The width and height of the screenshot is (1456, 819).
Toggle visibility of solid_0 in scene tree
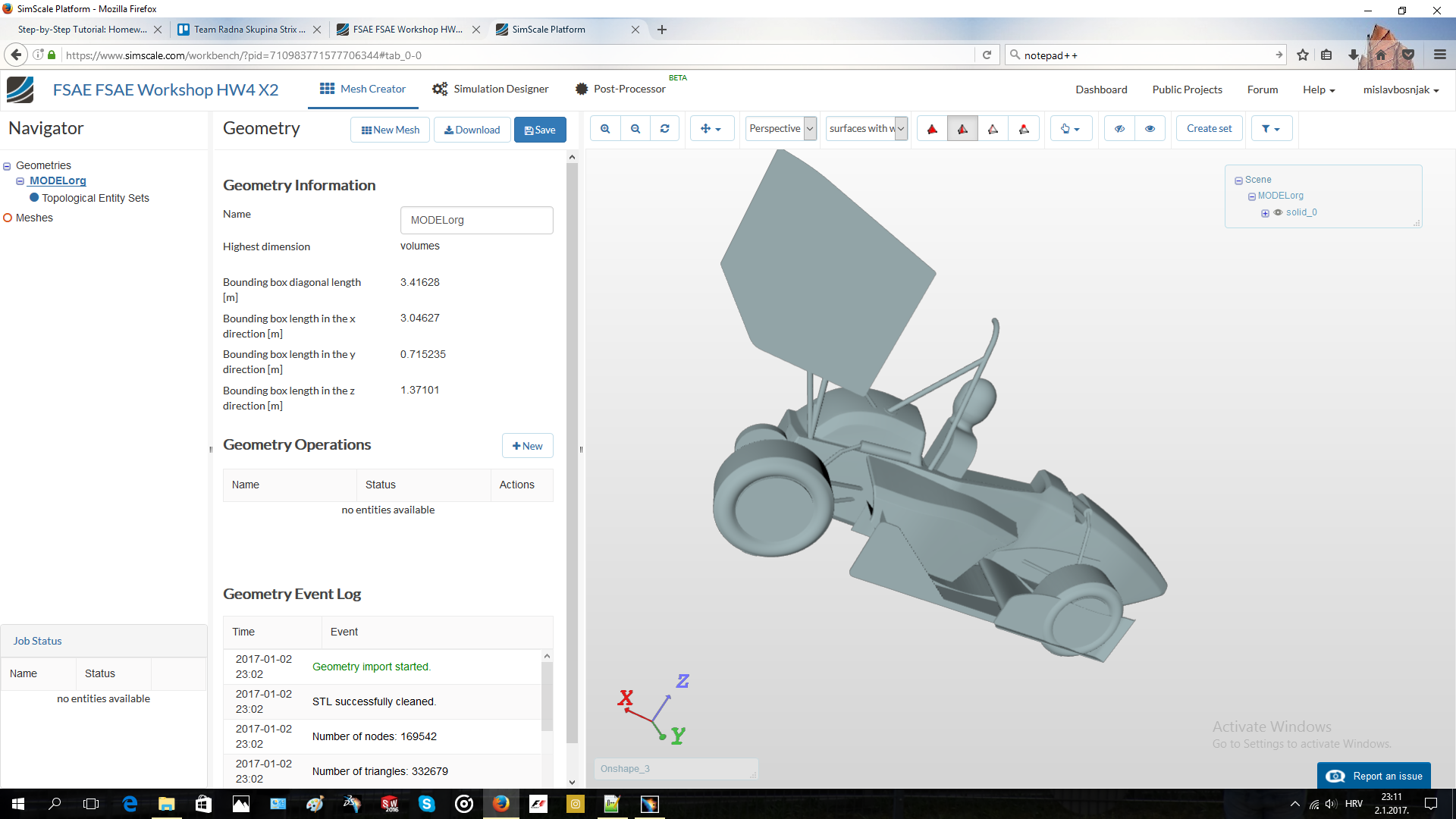coord(1279,212)
